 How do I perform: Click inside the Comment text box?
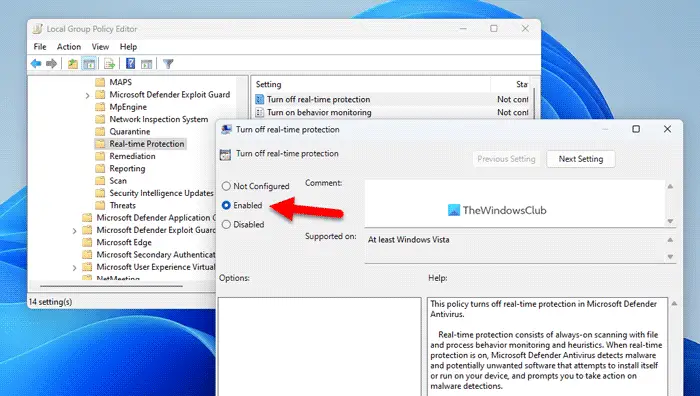point(515,203)
